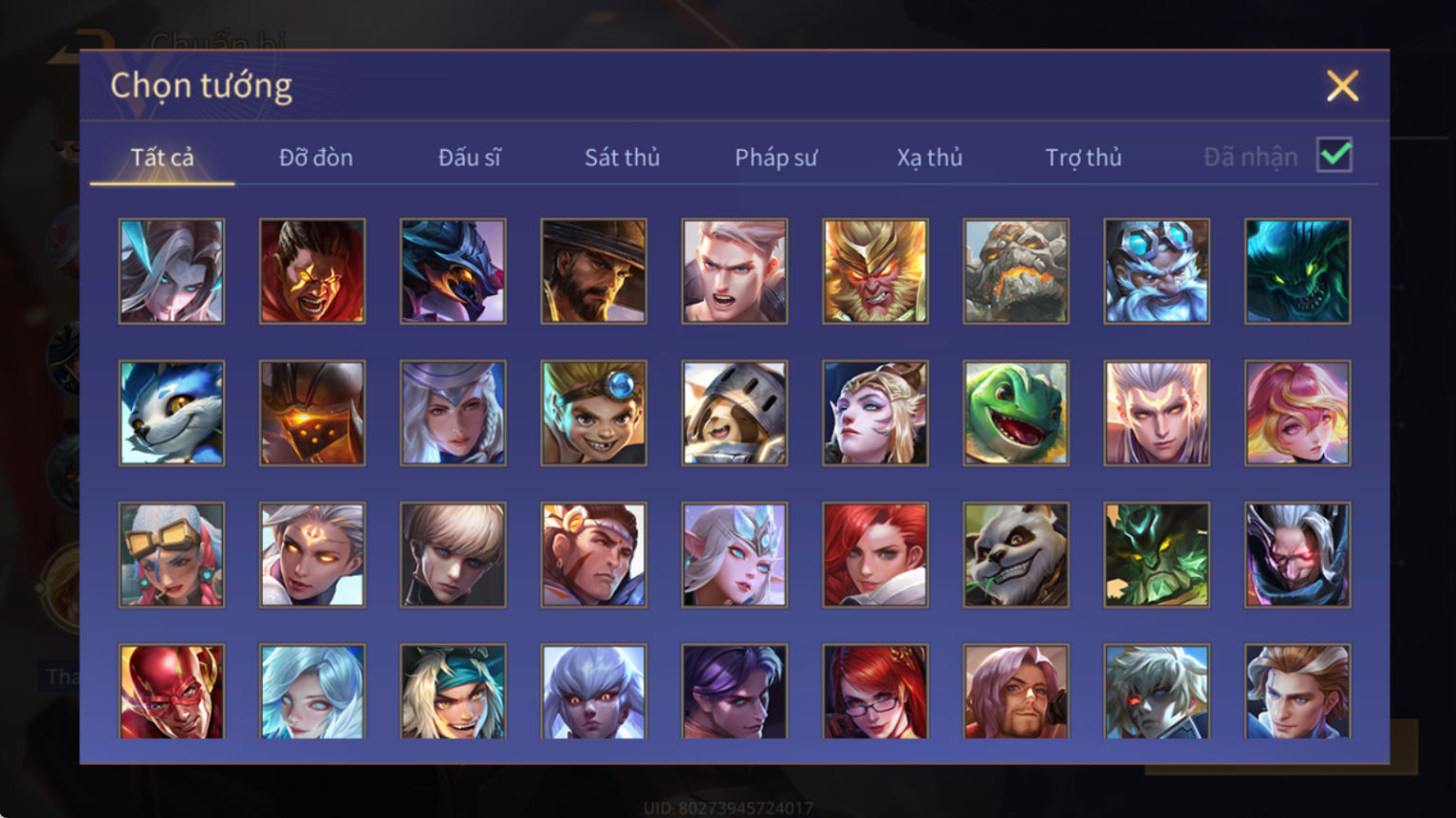Select the golden monkey king hero
This screenshot has width=1456, height=818.
[x=875, y=271]
